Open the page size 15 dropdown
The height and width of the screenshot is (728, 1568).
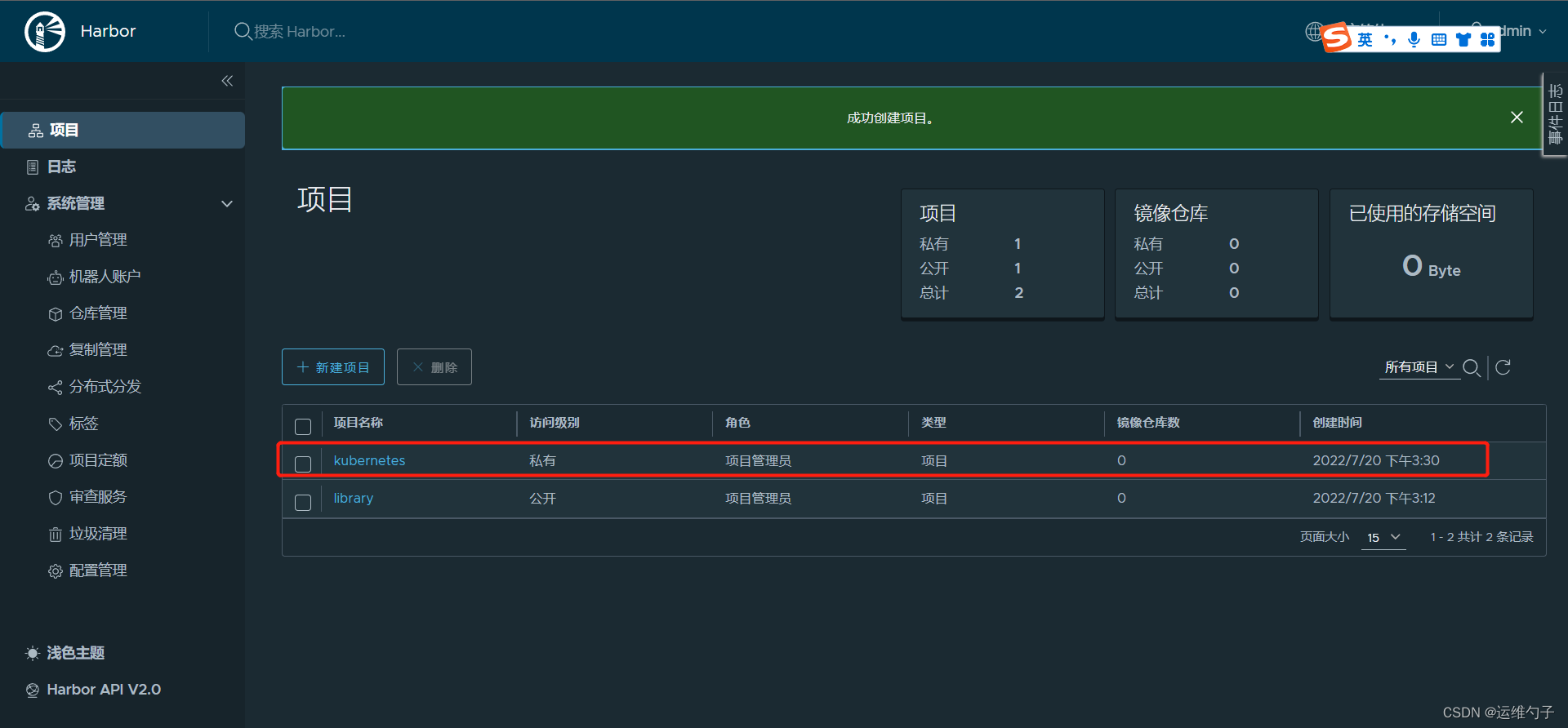click(1383, 538)
